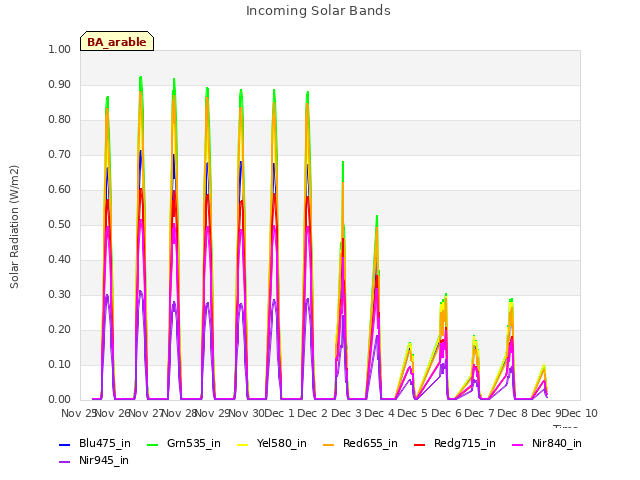Click the Grn535_in green legend swatch

coord(152,444)
